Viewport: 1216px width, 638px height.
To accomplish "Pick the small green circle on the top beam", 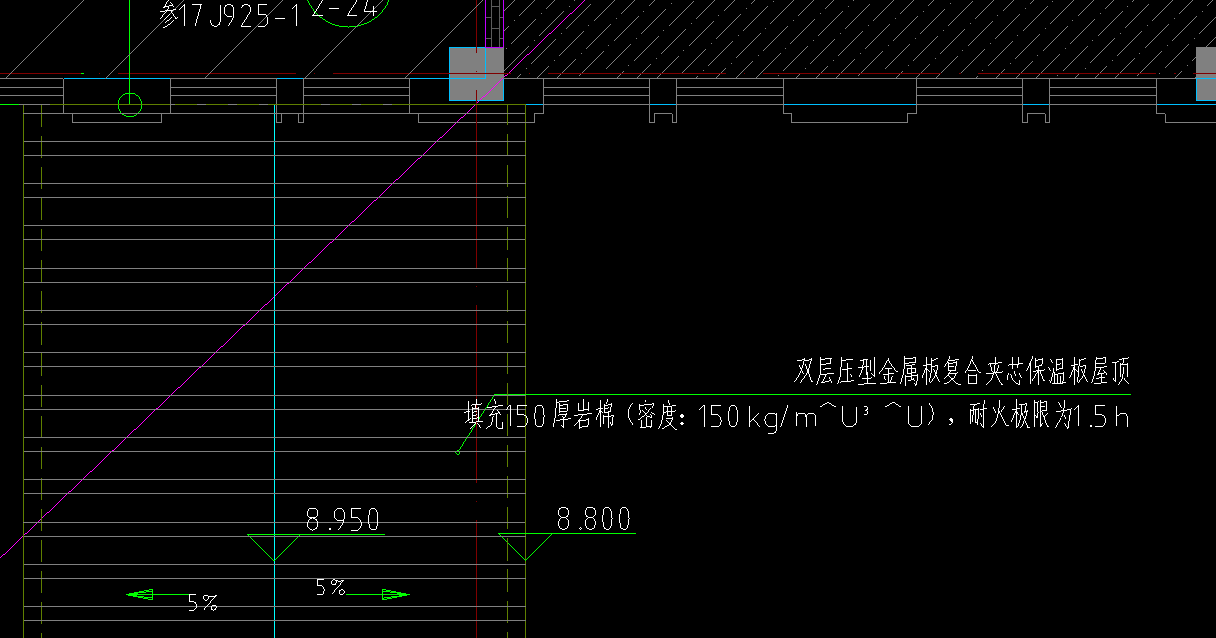I will click(x=130, y=104).
